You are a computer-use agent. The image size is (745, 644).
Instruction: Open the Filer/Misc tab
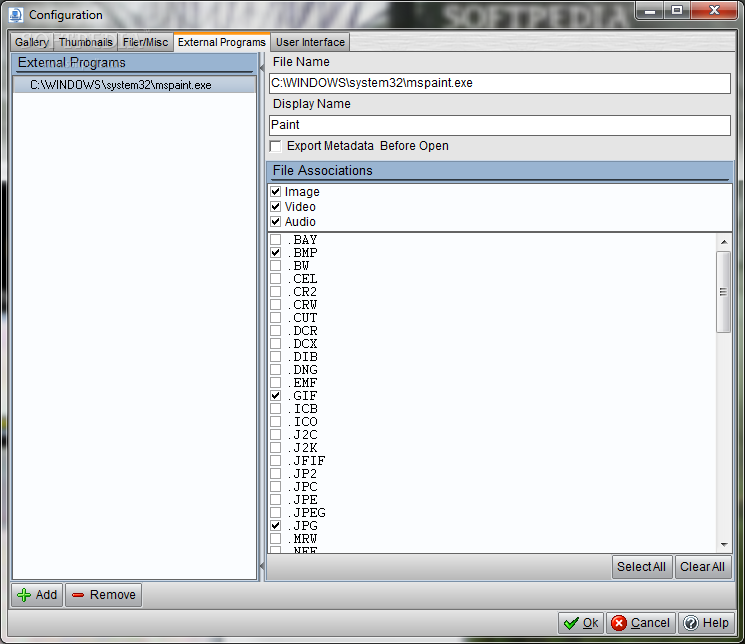click(x=145, y=42)
